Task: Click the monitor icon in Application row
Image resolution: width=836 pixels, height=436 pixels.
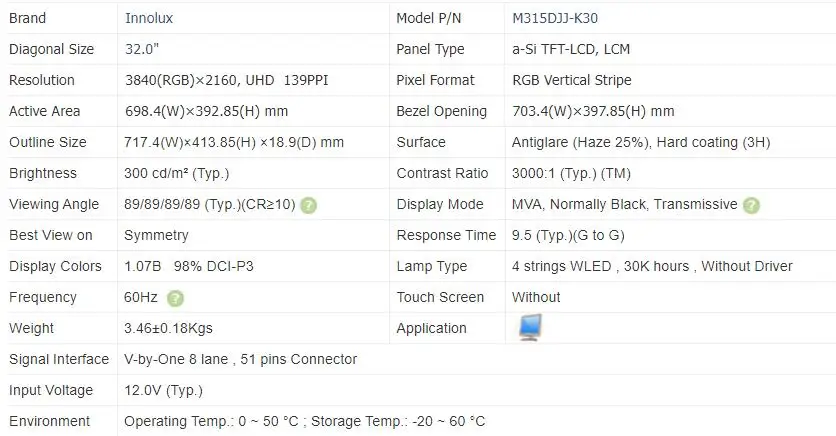Action: (528, 327)
